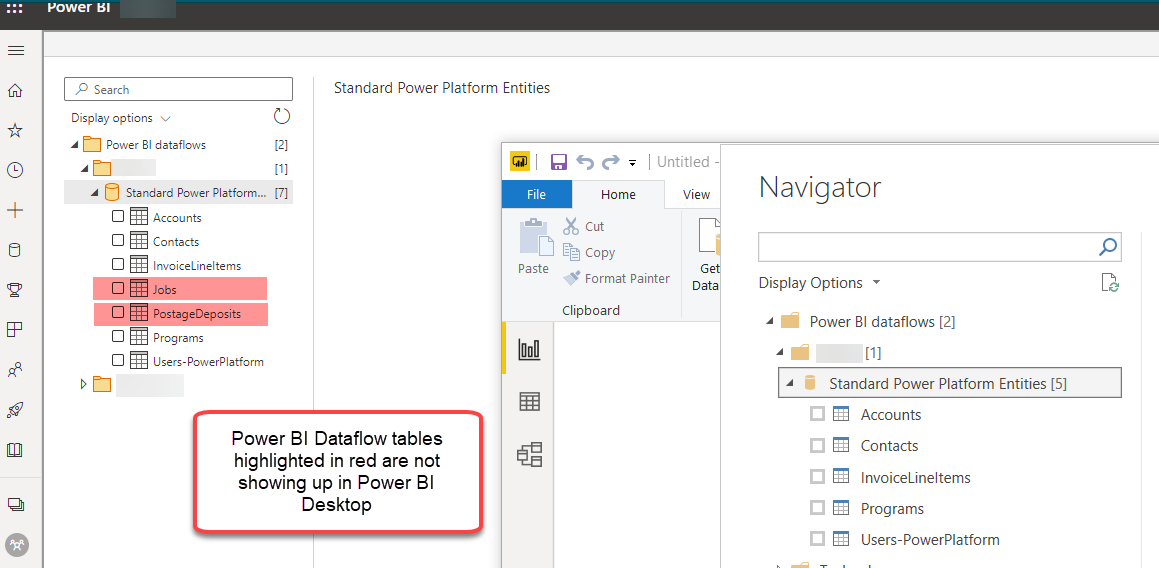Collapse the redacted workspace folder in web tree

tap(84, 169)
